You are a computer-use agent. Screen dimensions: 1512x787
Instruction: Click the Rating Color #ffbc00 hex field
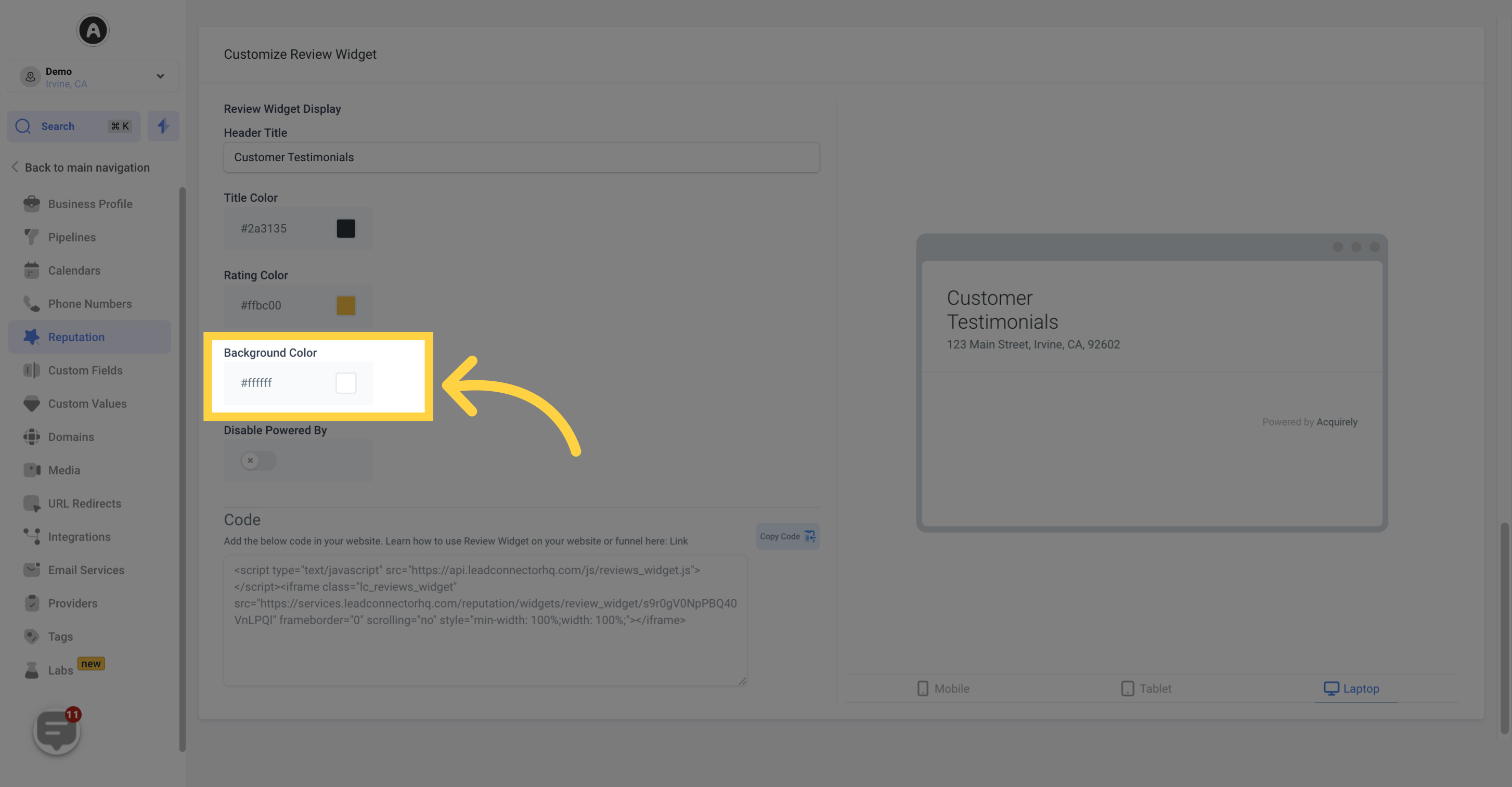(261, 305)
